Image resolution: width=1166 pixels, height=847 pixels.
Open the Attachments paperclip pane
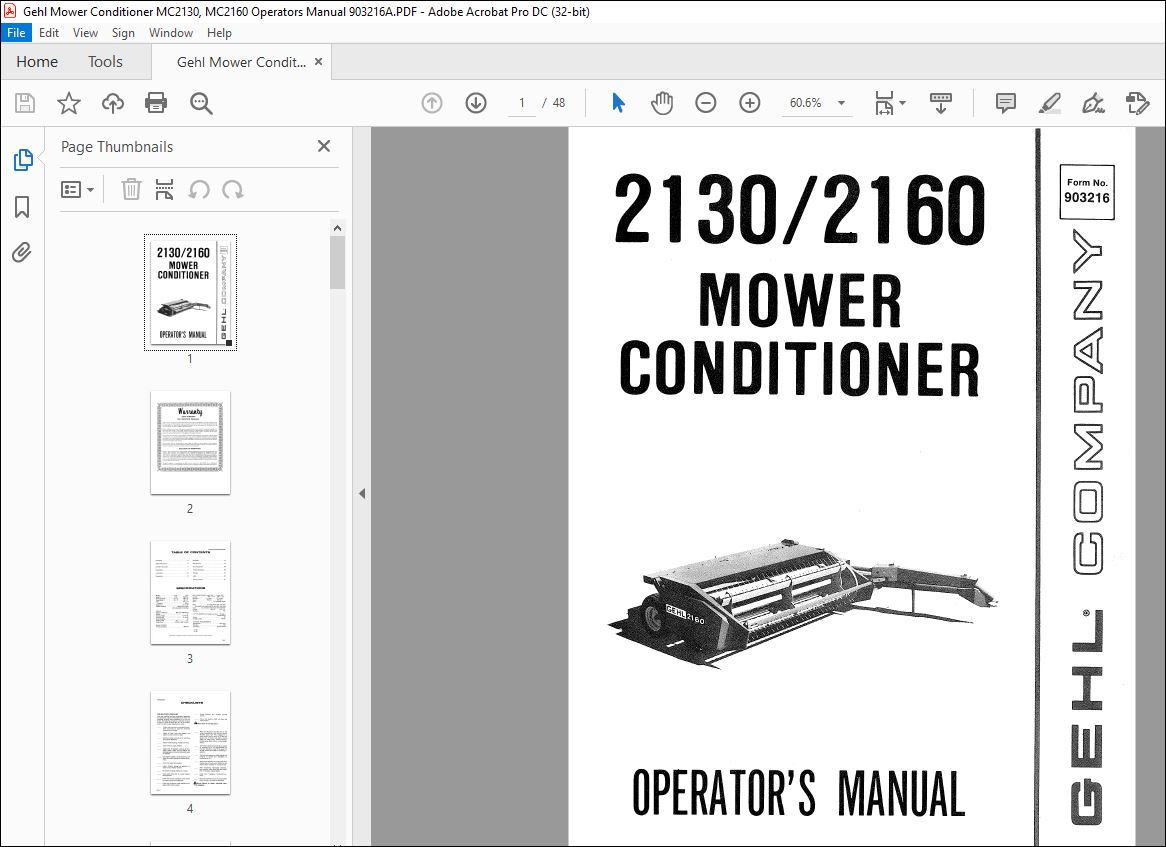coord(22,253)
